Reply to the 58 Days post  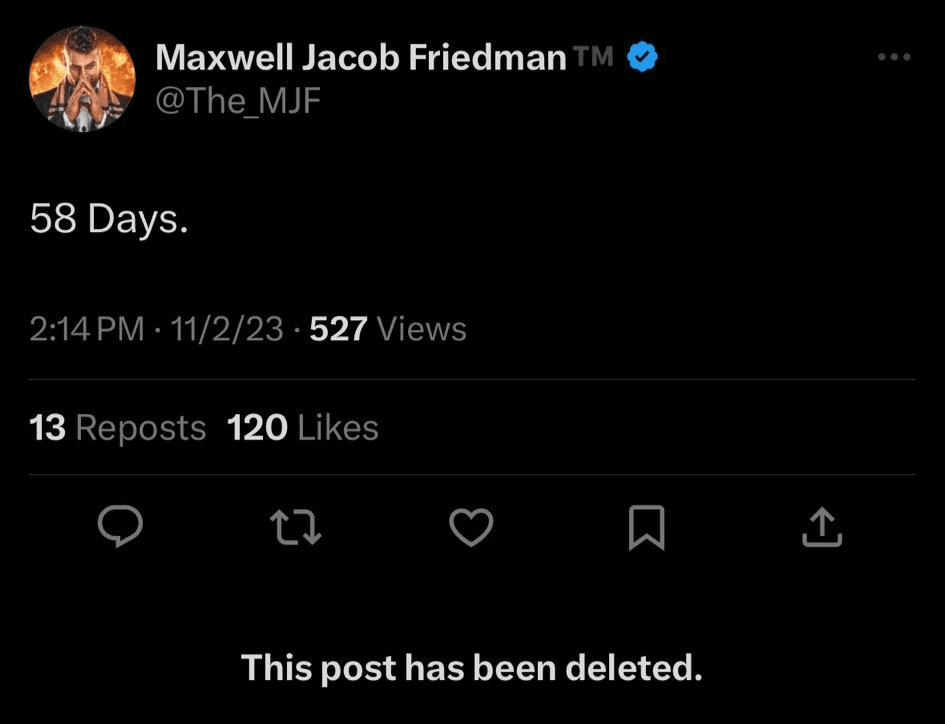pos(121,527)
